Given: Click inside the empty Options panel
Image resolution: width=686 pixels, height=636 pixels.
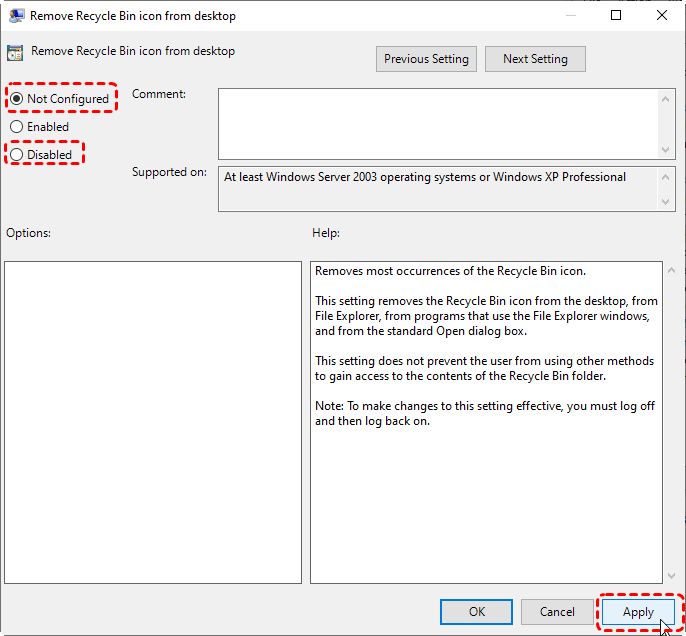Looking at the screenshot, I should pos(153,422).
